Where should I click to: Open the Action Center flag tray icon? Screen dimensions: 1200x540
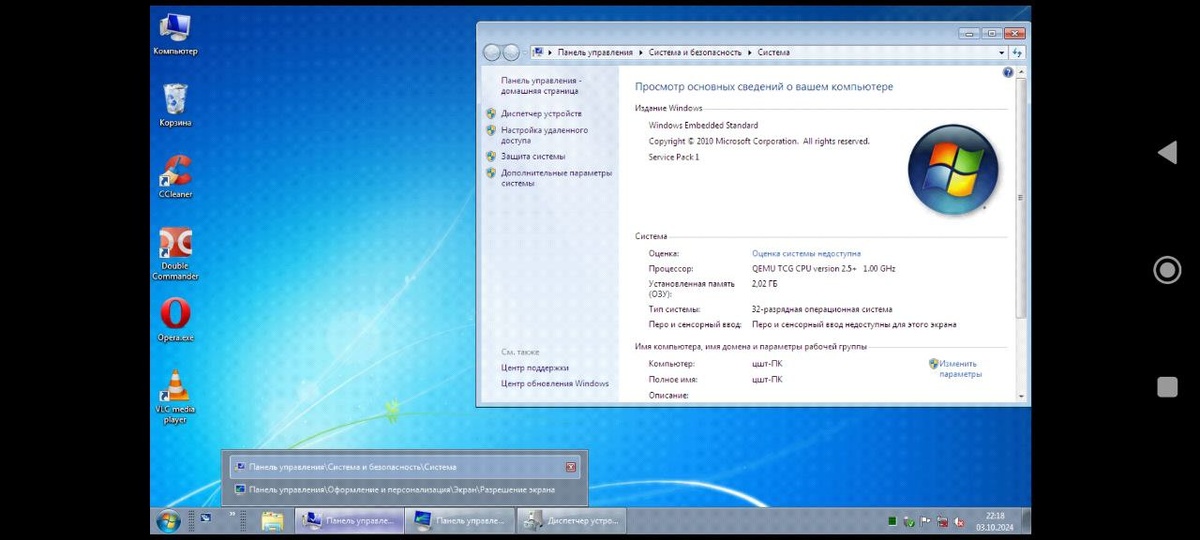925,521
